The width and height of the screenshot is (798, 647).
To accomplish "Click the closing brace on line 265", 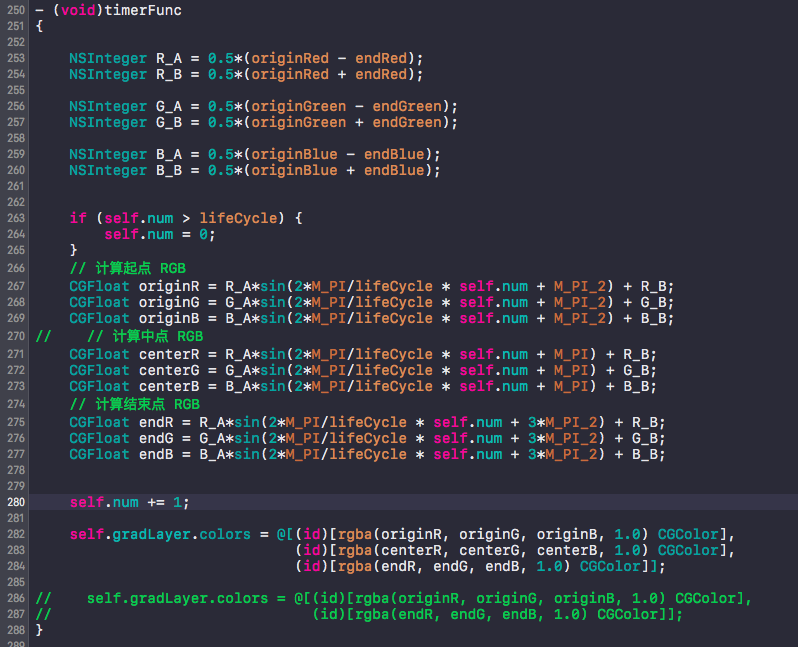I will point(74,250).
